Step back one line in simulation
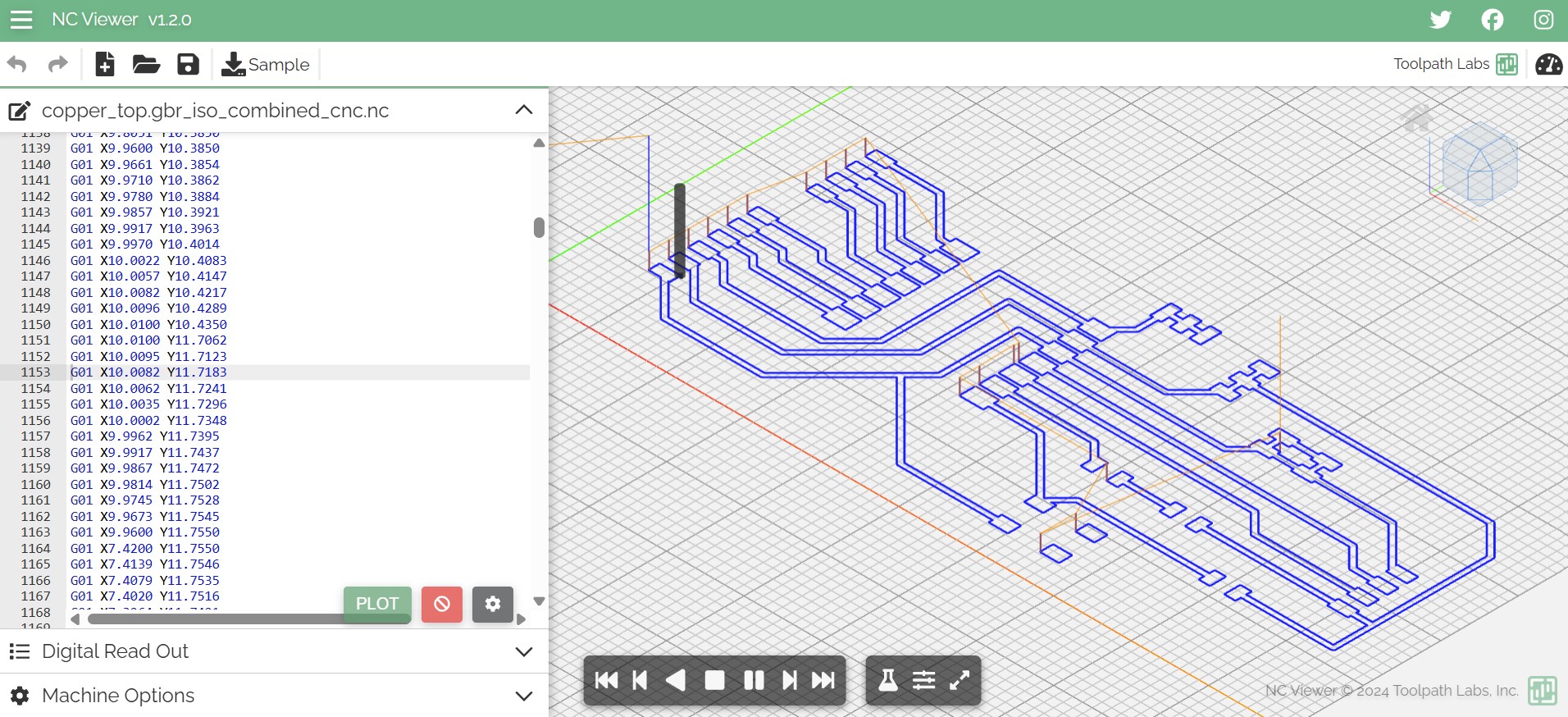Image resolution: width=1568 pixels, height=717 pixels. click(x=640, y=680)
